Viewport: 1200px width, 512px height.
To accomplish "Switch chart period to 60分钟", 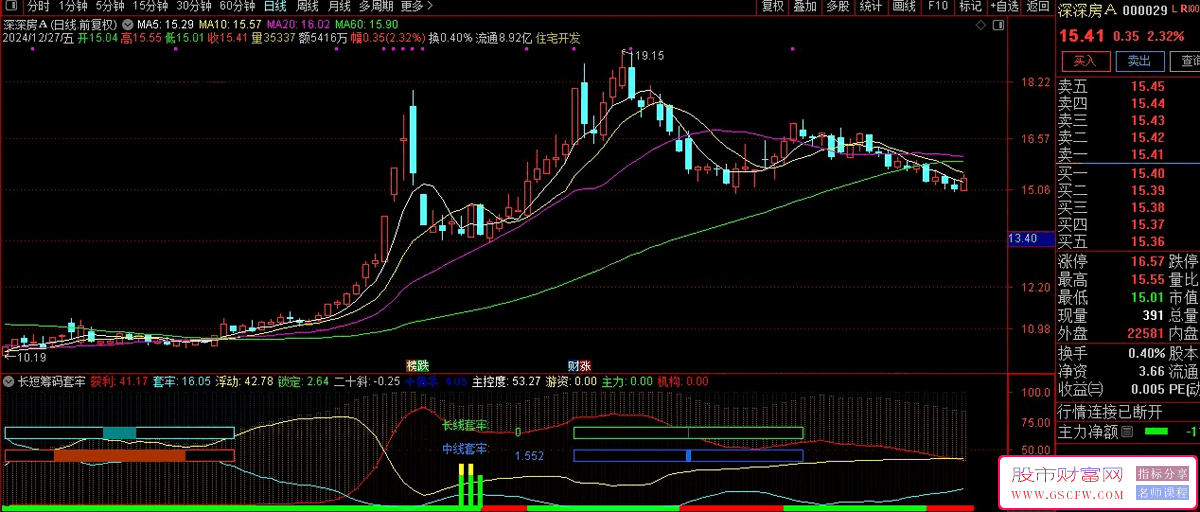I will pyautogui.click(x=236, y=6).
